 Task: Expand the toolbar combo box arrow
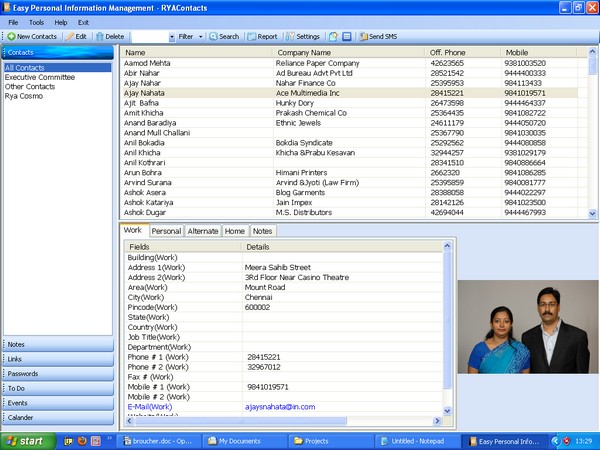(x=172, y=37)
